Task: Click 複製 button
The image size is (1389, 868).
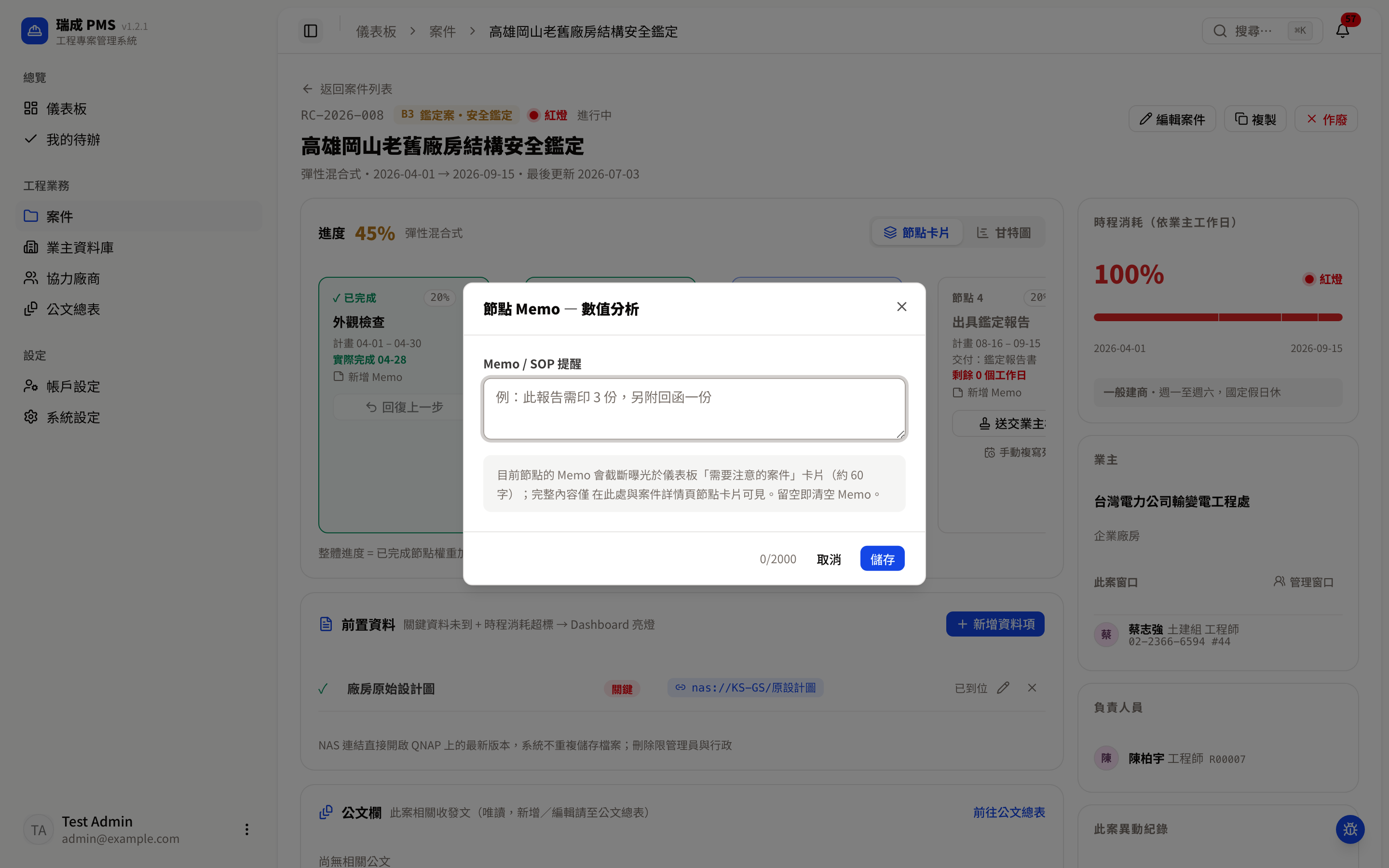Action: 1255,119
